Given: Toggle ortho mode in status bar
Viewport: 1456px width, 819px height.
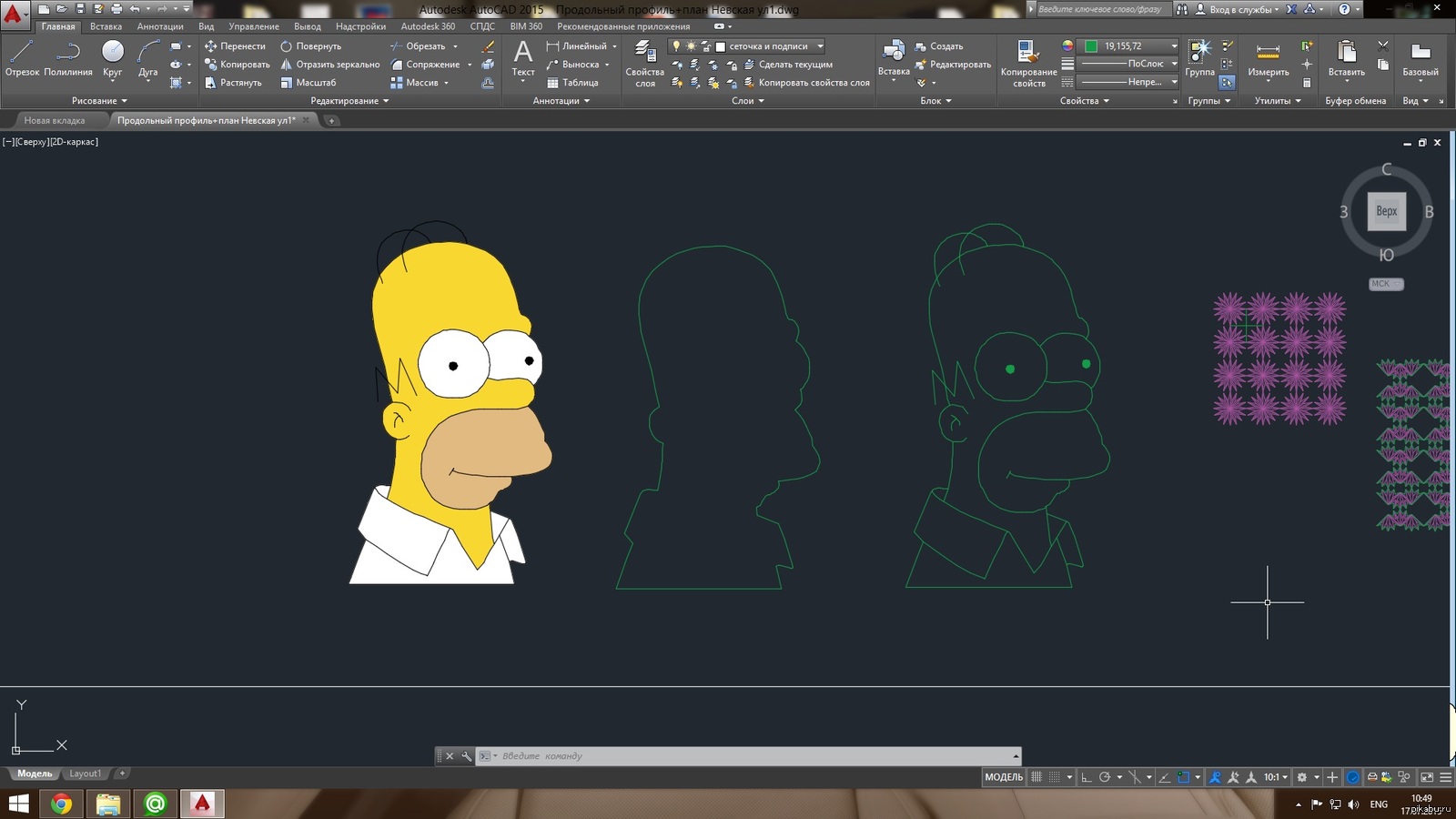Looking at the screenshot, I should pos(1087,777).
